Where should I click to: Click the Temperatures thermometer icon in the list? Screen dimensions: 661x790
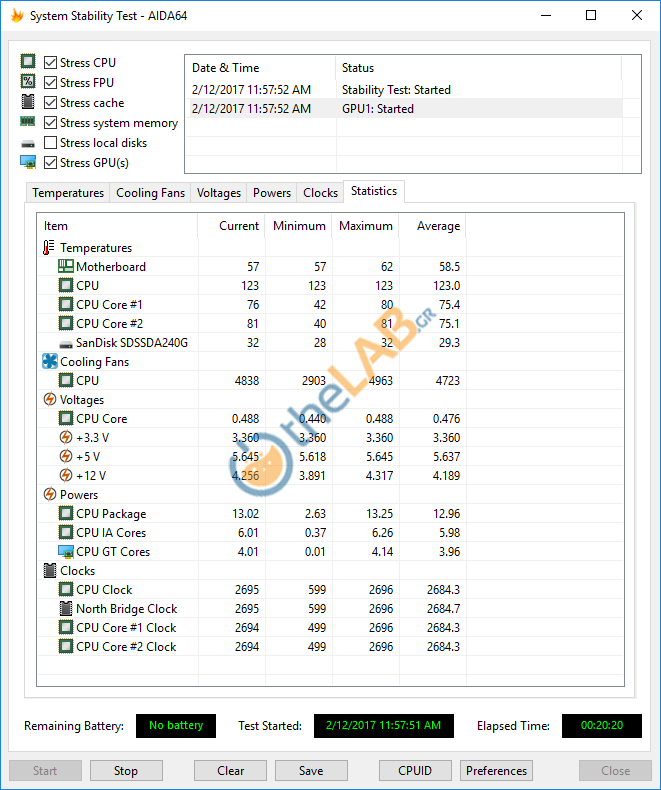click(x=49, y=247)
